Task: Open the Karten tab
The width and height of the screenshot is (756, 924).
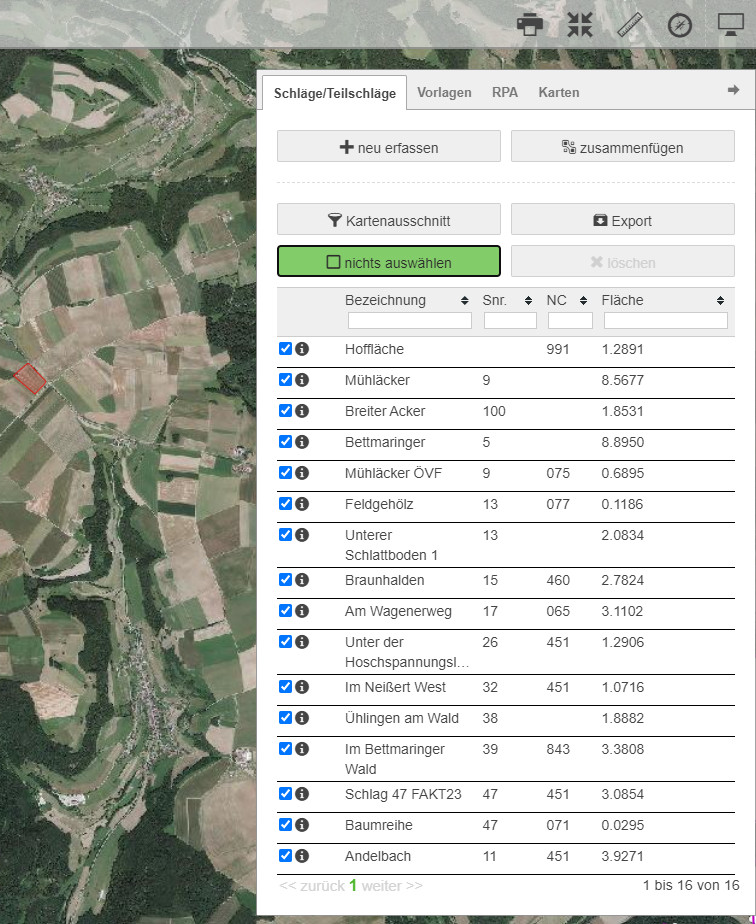Action: pyautogui.click(x=559, y=93)
